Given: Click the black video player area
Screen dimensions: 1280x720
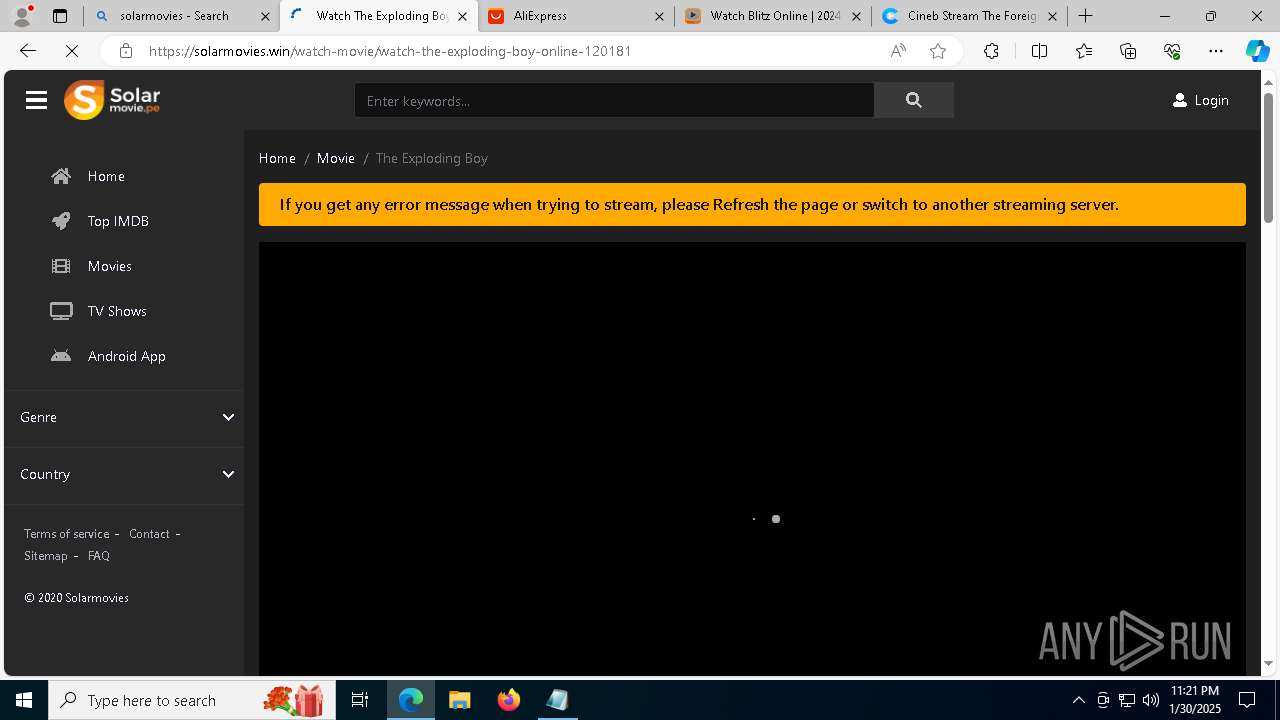Looking at the screenshot, I should 752,458.
